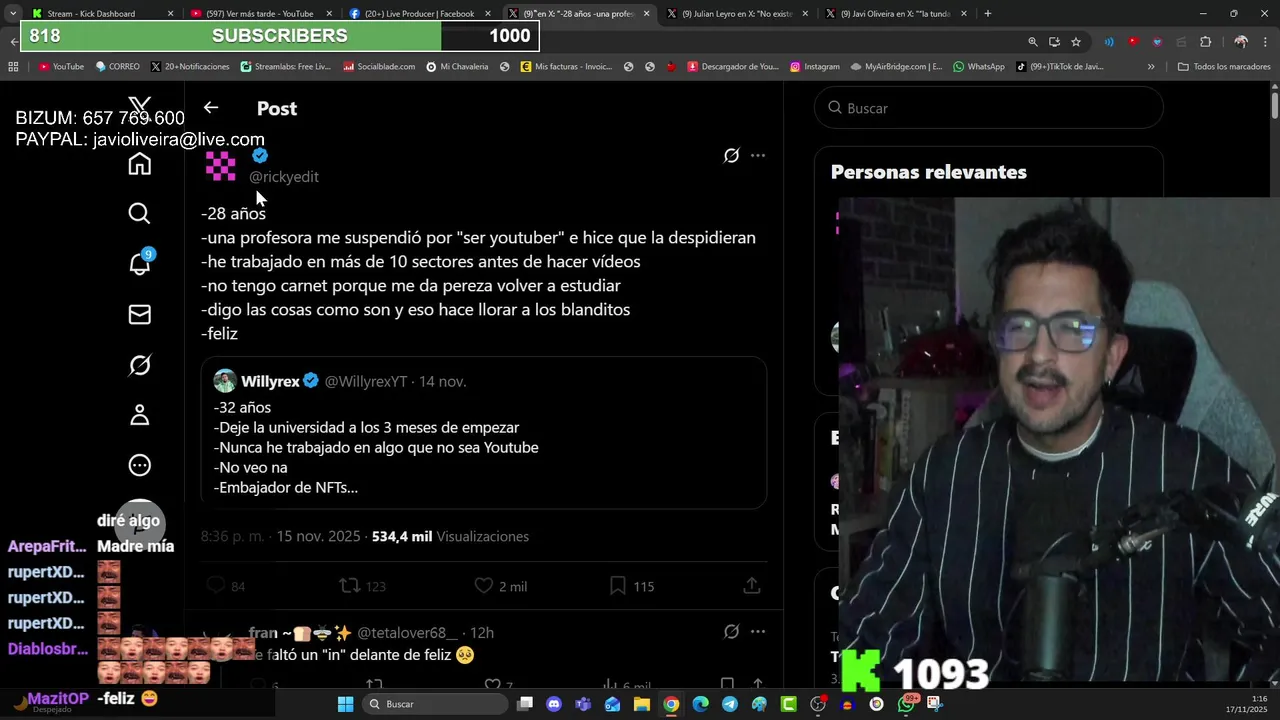
Task: Open the tab search dropdown arrow
Action: [12, 14]
